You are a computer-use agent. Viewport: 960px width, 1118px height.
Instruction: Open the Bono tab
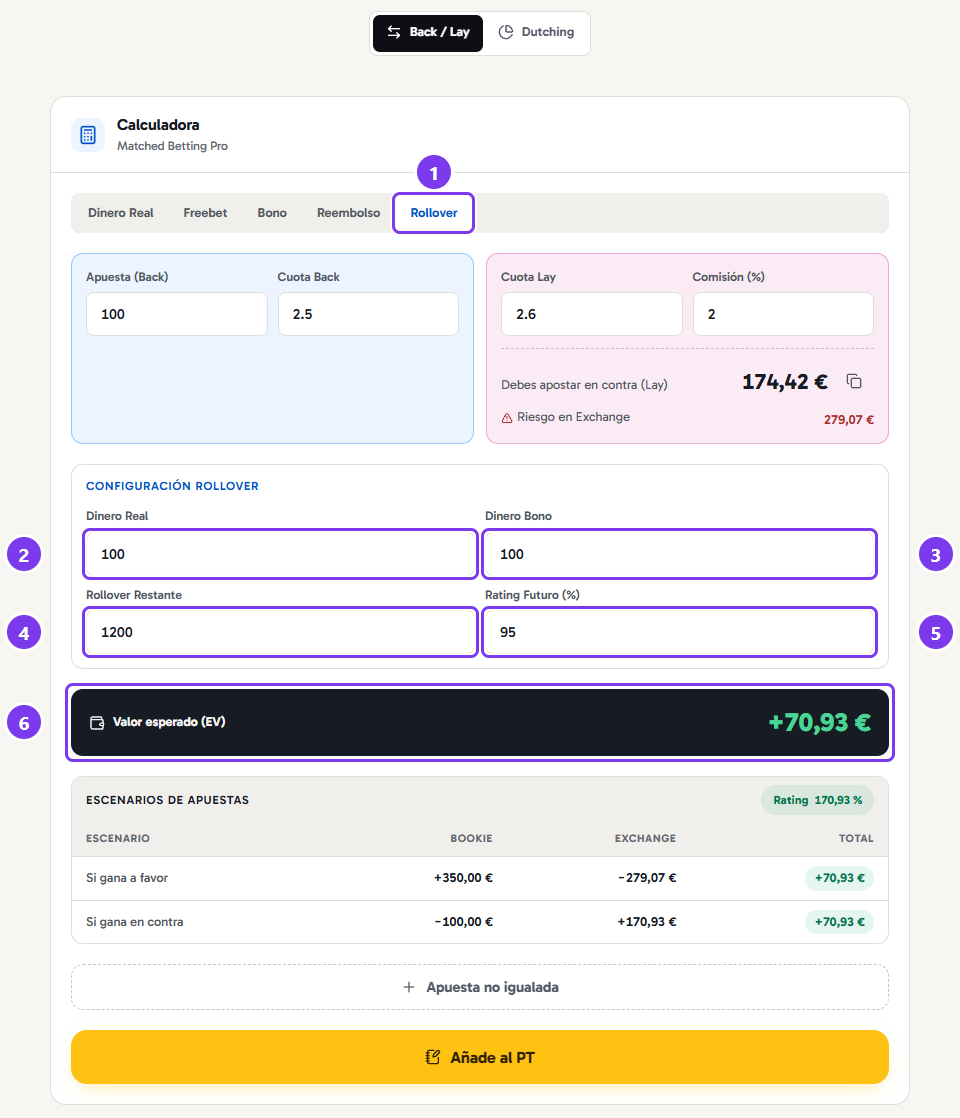coord(272,212)
